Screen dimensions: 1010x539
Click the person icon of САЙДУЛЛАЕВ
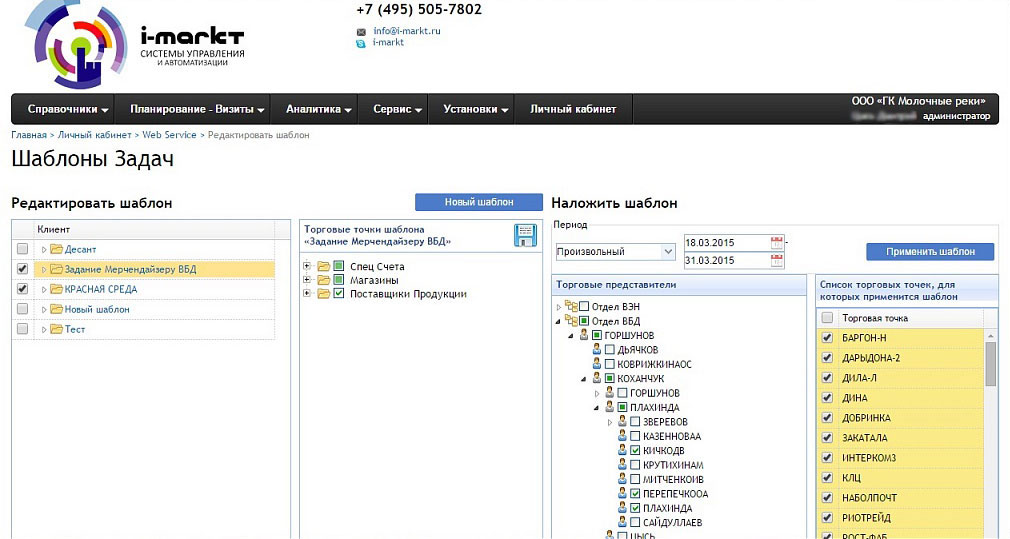coord(622,522)
